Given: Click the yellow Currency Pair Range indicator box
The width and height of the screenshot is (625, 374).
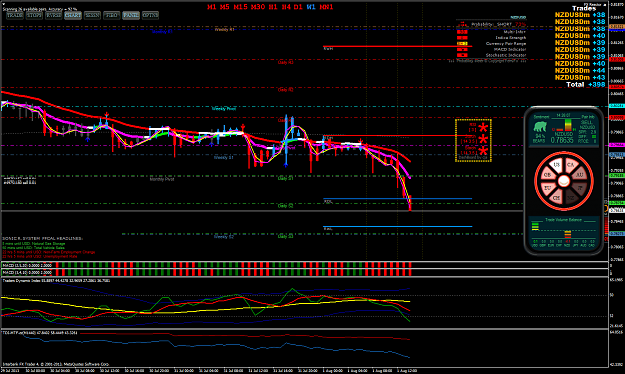Looking at the screenshot, I should tap(462, 43).
